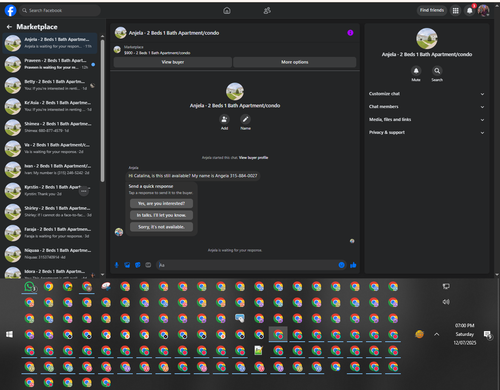Choose a GIF from the GIF icon

[148, 265]
